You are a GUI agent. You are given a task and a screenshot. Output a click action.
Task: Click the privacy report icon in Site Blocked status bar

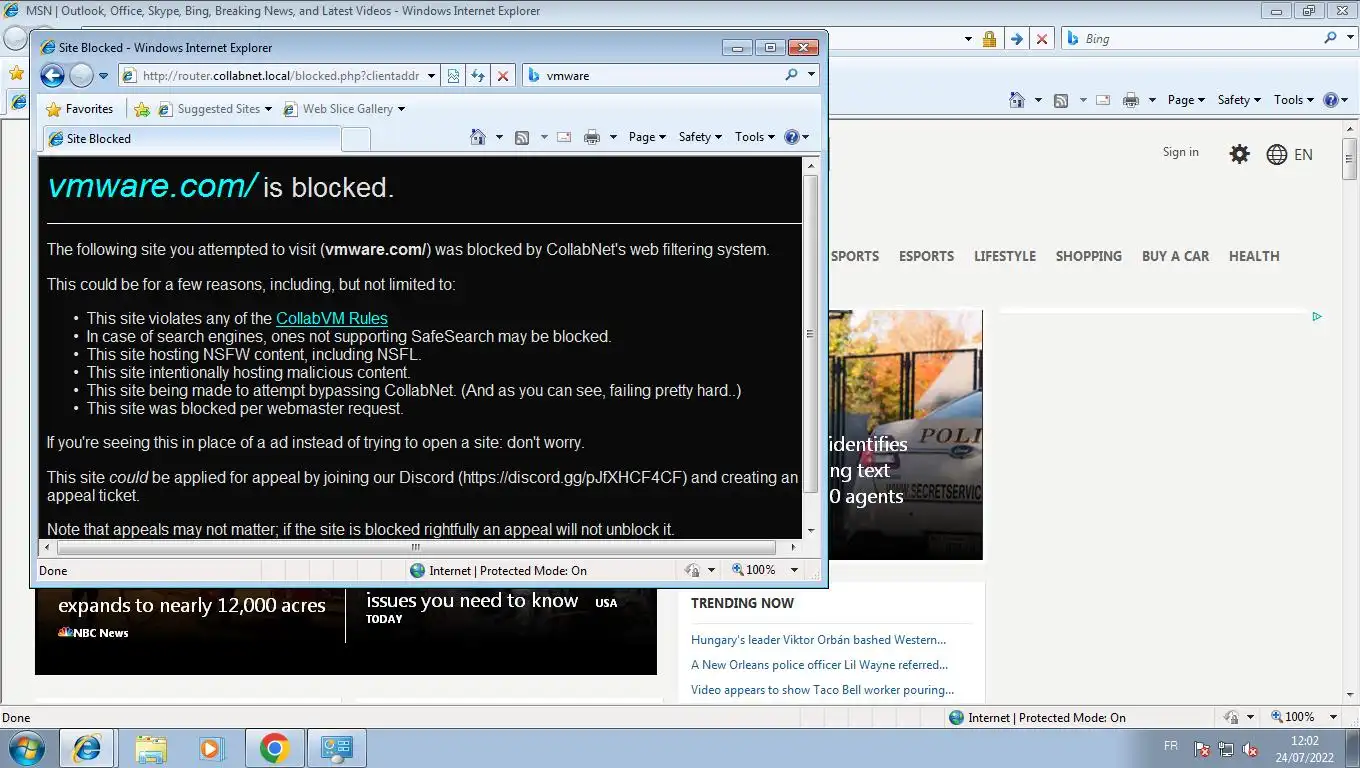pos(692,570)
